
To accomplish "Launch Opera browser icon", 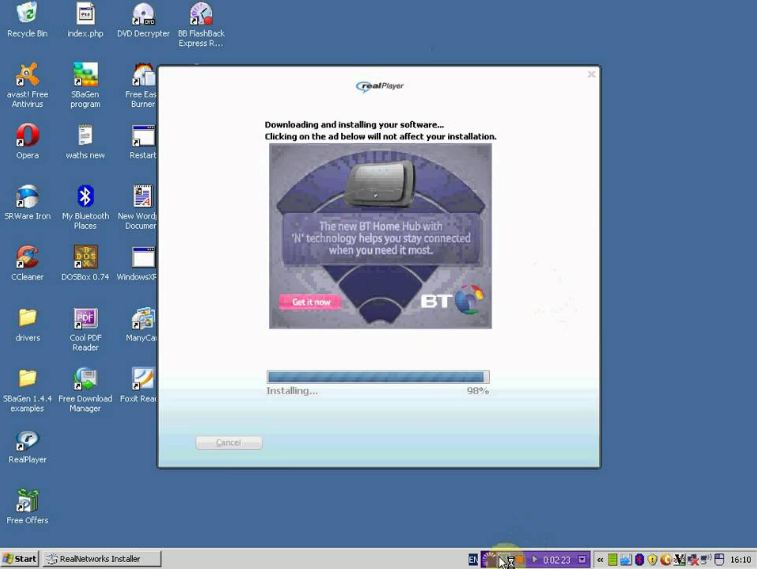I will tap(27, 141).
